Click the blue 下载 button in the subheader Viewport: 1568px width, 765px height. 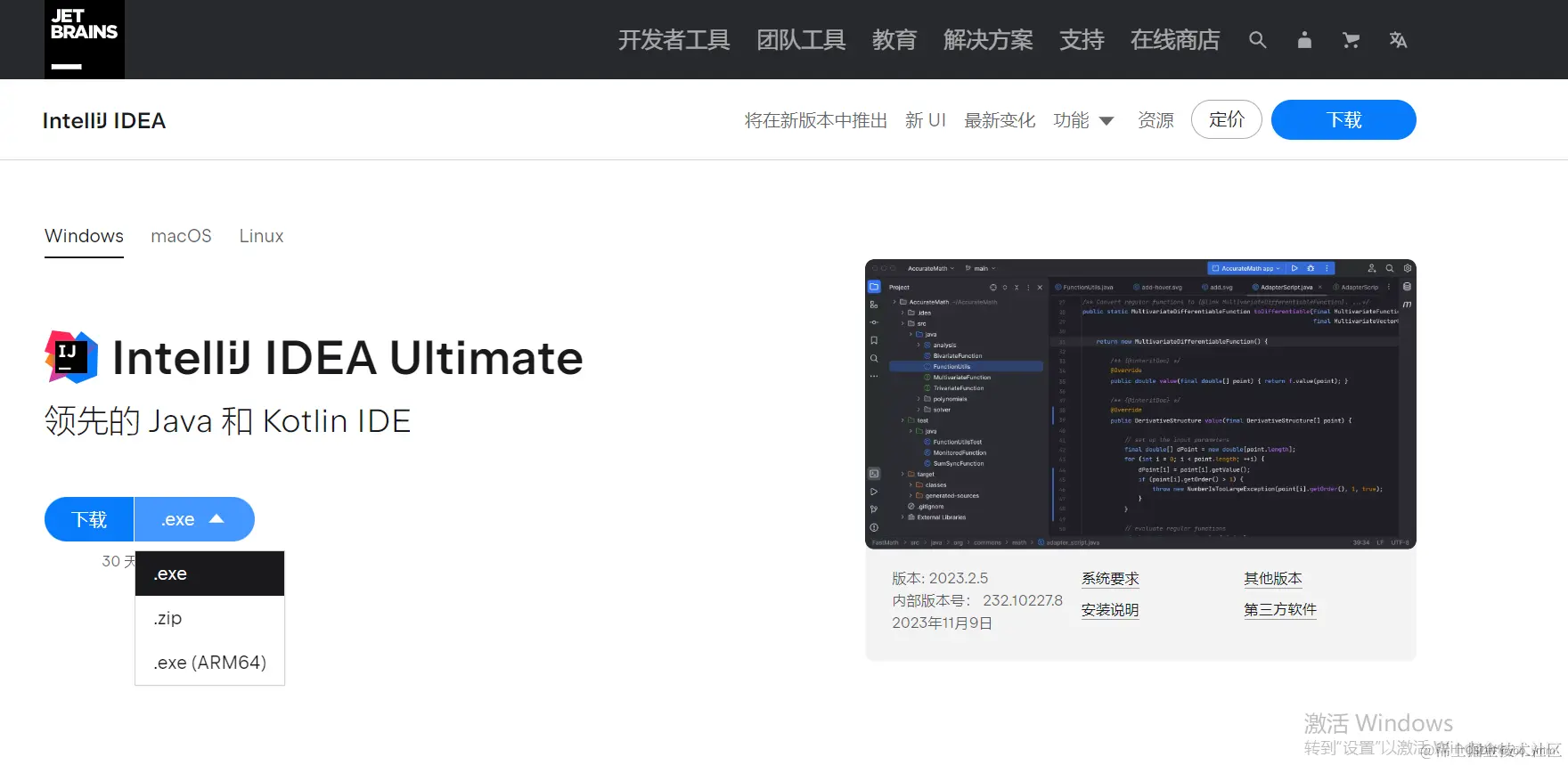(1343, 119)
